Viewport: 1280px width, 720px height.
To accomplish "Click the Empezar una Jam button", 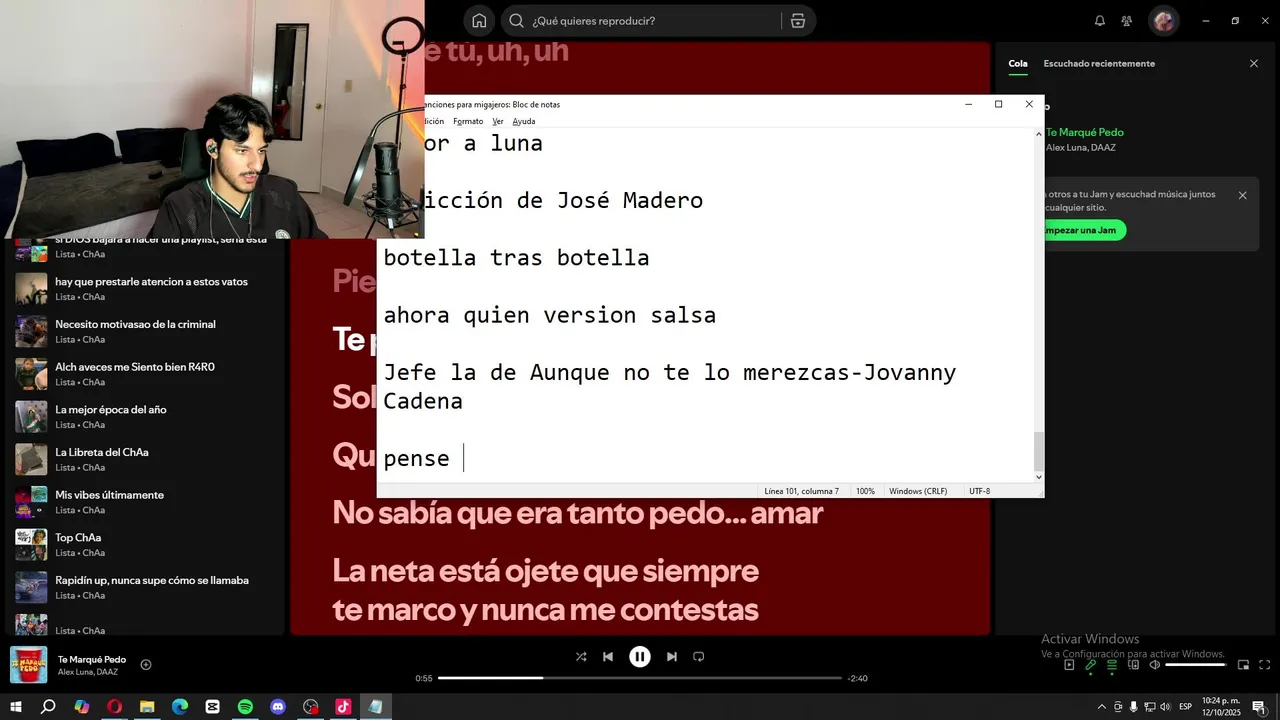I will point(1084,230).
